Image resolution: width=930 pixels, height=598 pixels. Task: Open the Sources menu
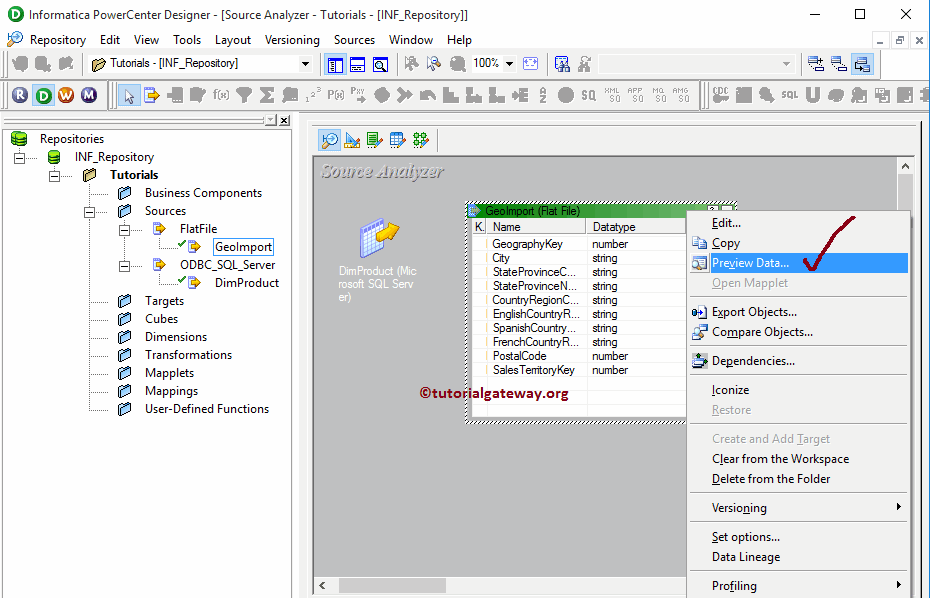coord(354,40)
